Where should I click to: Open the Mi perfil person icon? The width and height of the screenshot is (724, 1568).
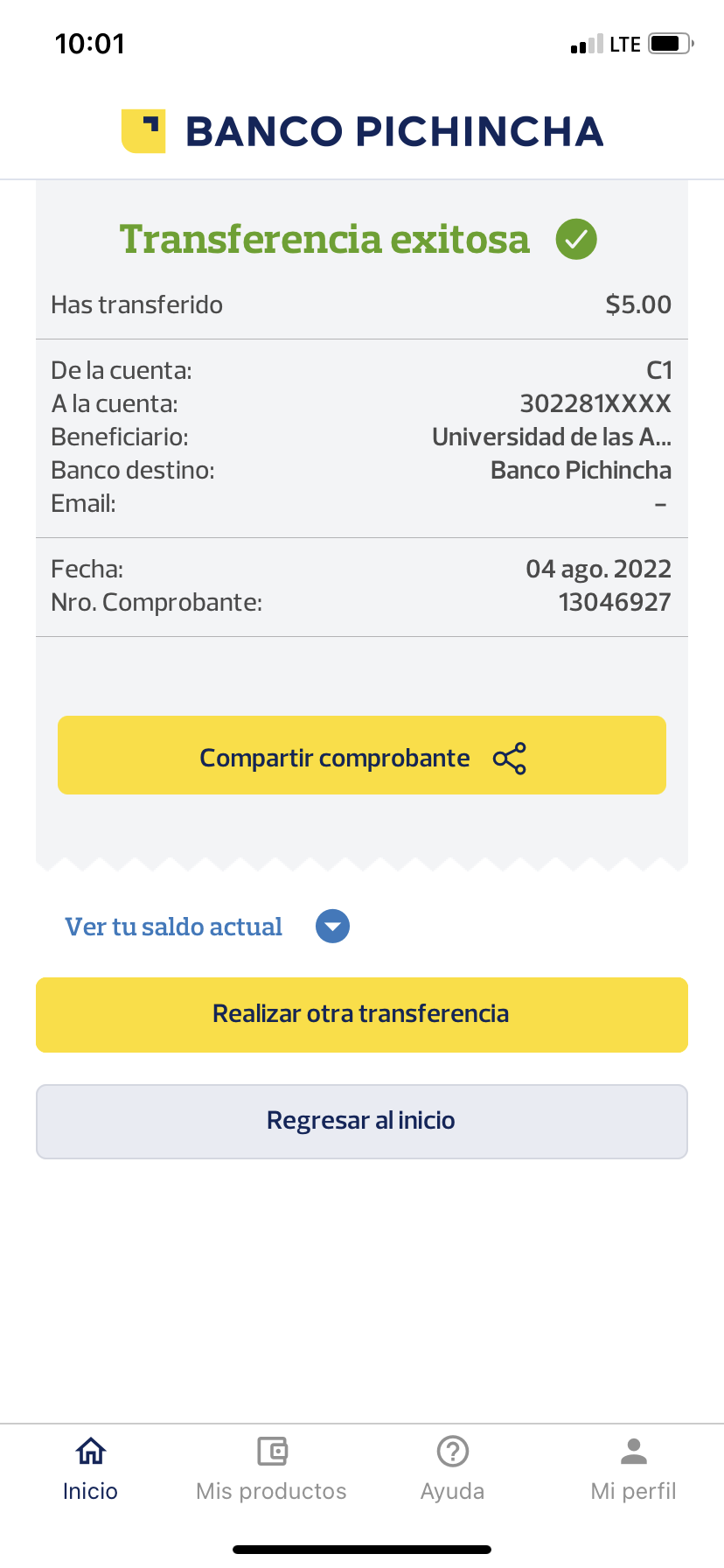634,1451
